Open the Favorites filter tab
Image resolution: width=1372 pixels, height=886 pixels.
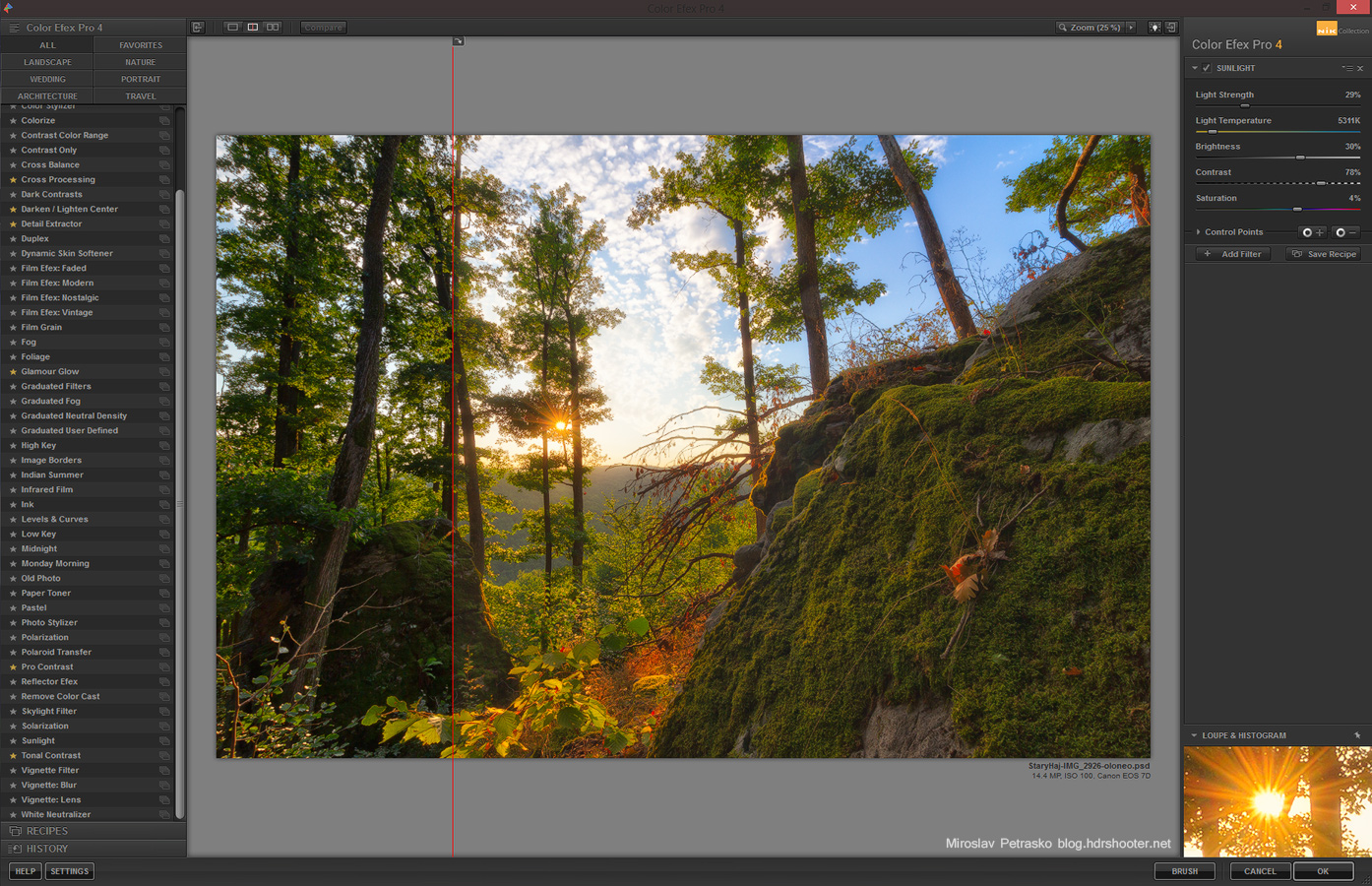141,45
